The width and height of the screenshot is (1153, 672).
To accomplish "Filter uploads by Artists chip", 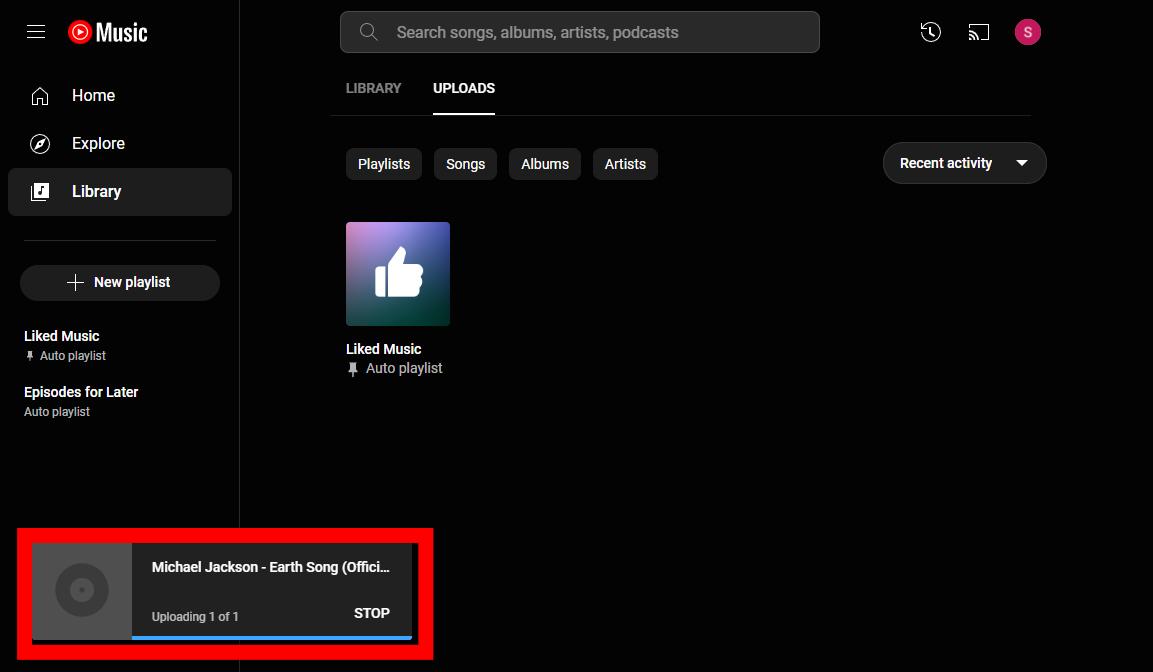I will (x=625, y=164).
